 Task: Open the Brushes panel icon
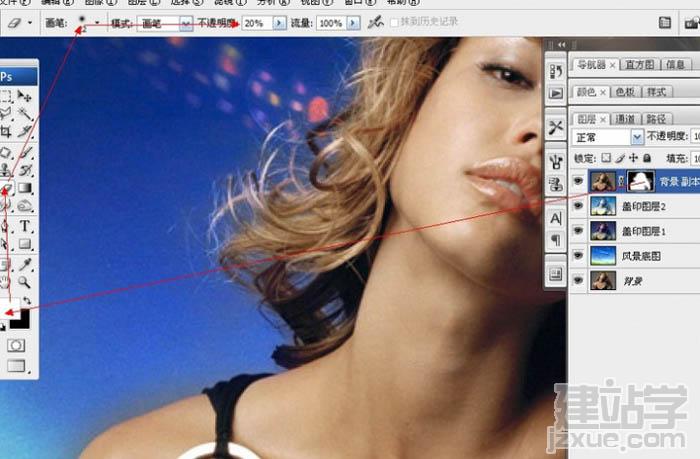pyautogui.click(x=556, y=161)
